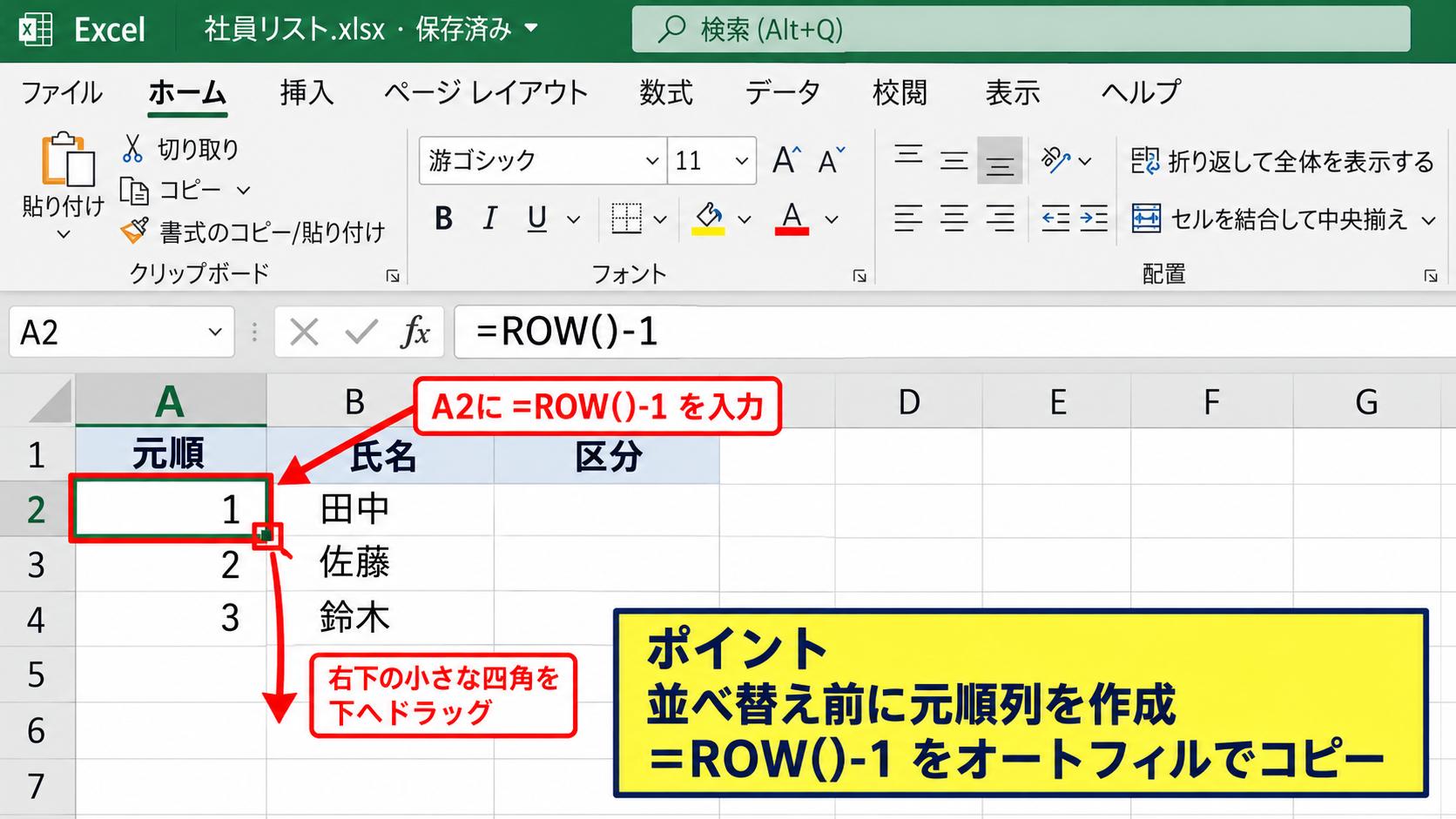Screen dimensions: 1456x819
Task: Click the formula bar showing =ROW()-1
Action: point(954,332)
